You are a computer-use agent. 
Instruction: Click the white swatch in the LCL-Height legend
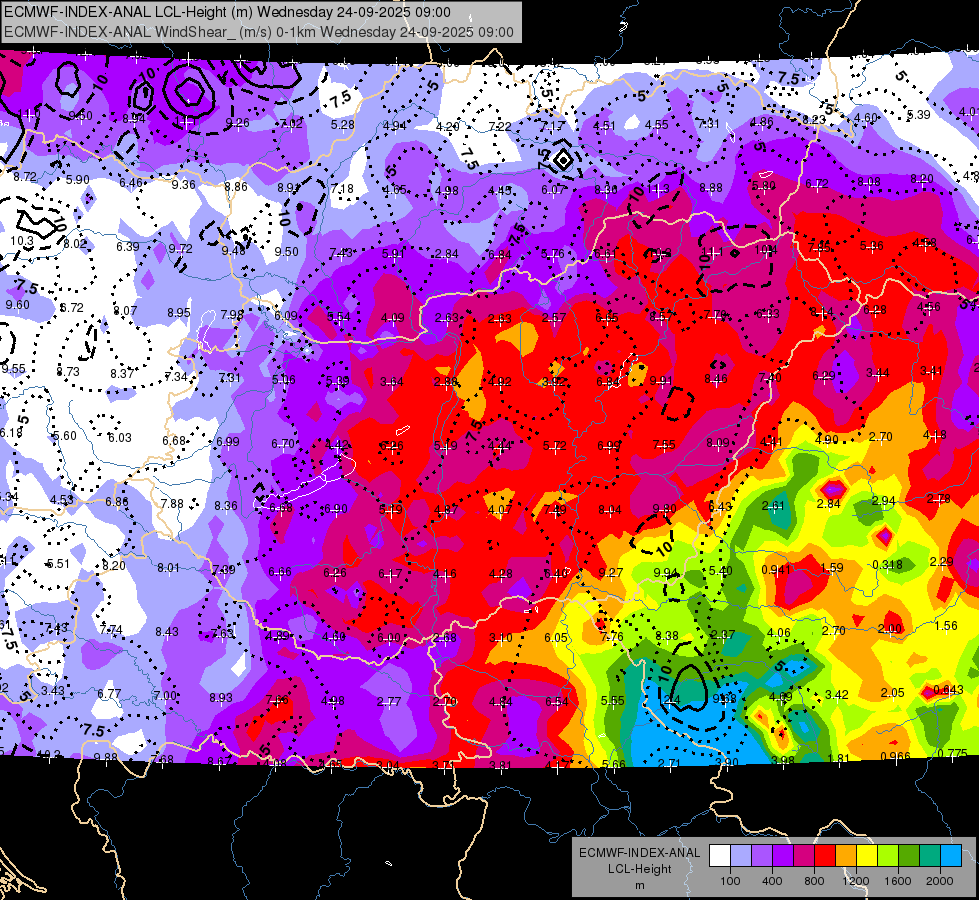720,855
